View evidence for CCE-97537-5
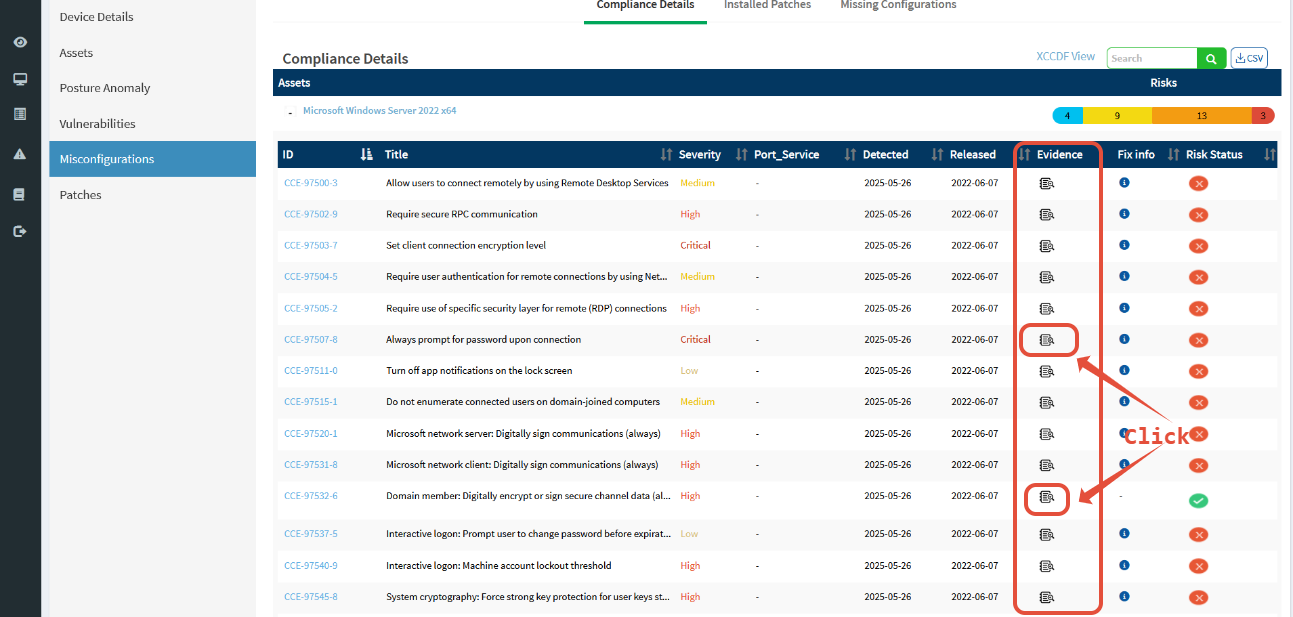 [1047, 534]
